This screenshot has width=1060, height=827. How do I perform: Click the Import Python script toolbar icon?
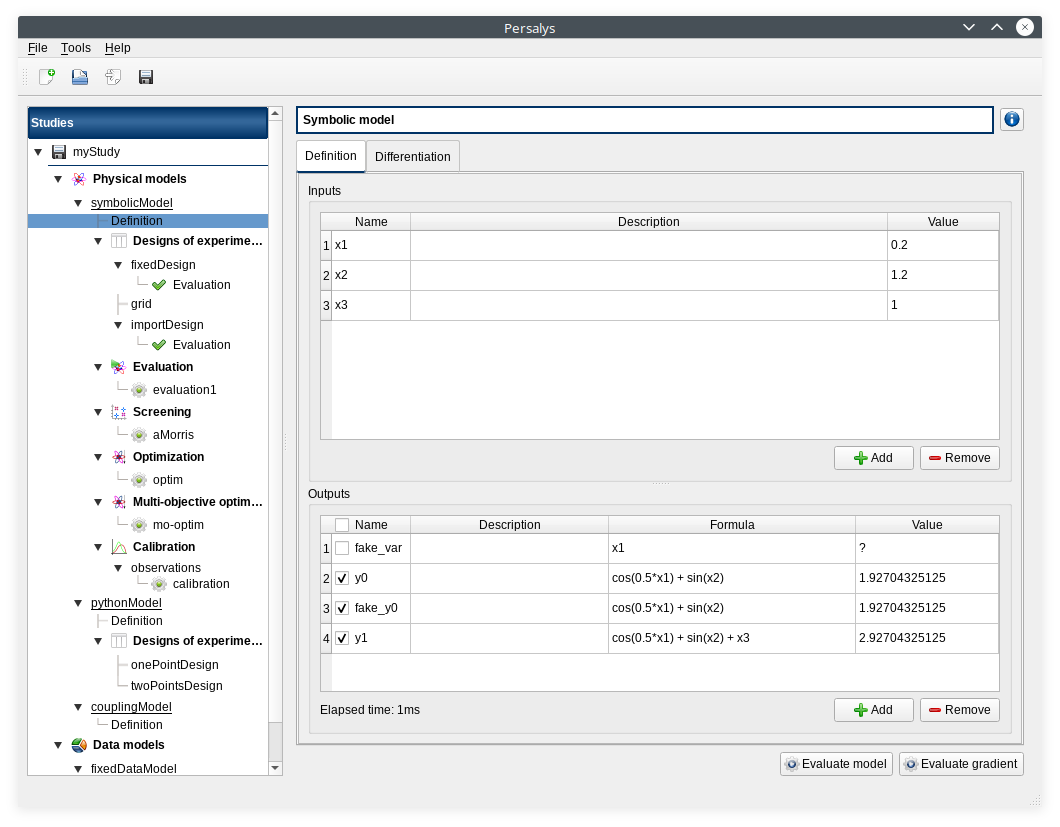pyautogui.click(x=113, y=77)
